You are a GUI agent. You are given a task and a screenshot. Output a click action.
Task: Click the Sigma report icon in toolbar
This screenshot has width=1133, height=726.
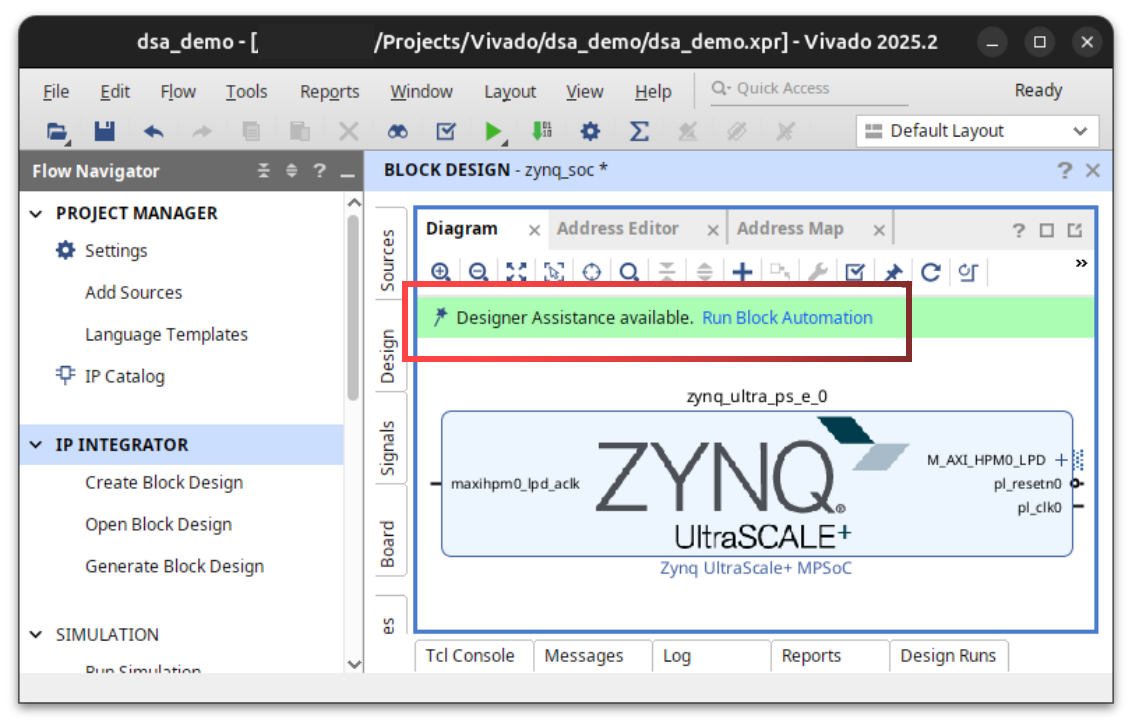[x=639, y=131]
